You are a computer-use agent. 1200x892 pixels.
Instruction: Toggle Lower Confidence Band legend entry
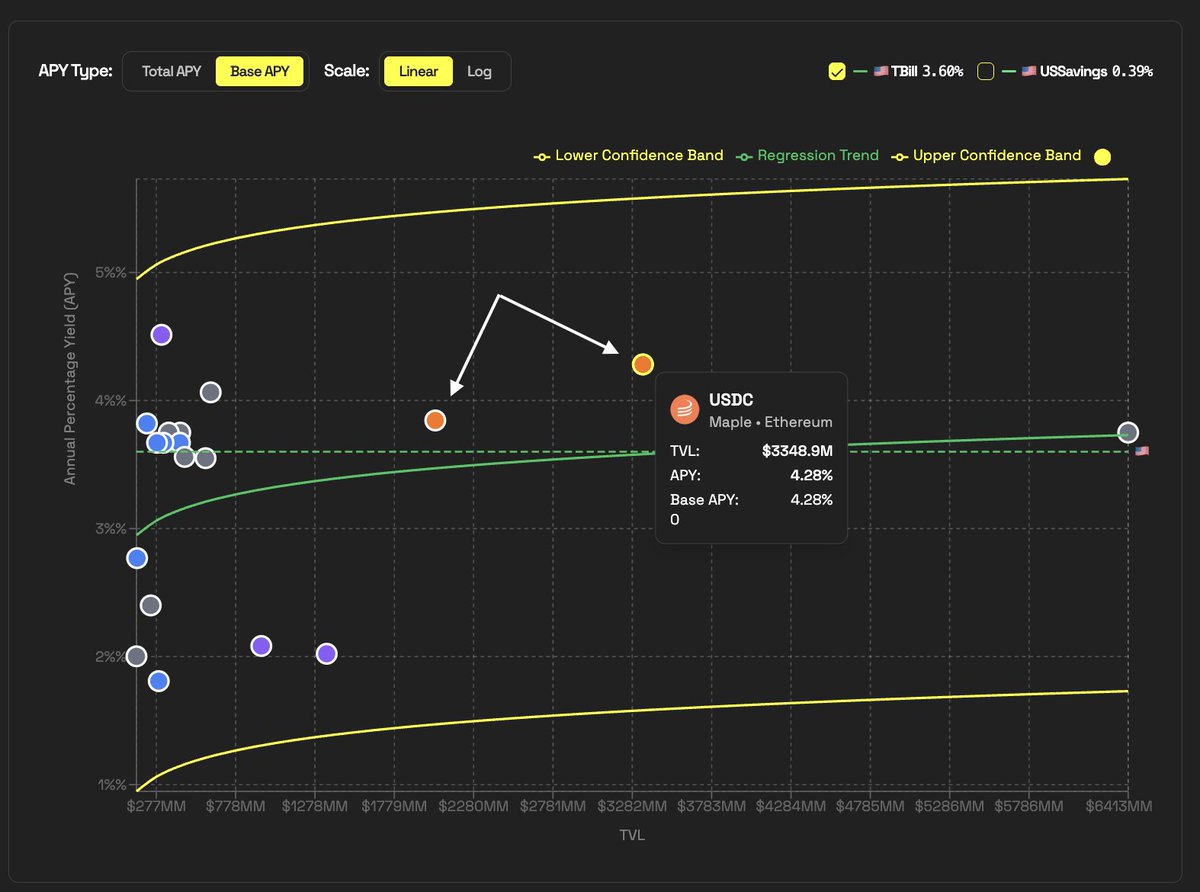(x=629, y=156)
